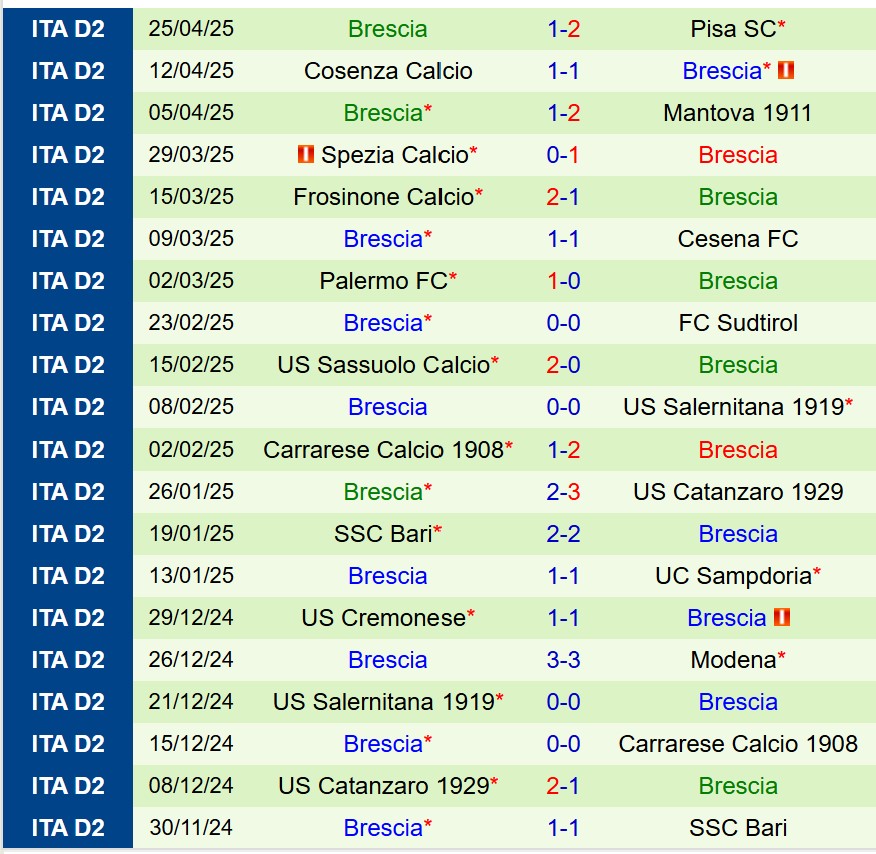Open the US Cremonese team link
Screen dimensions: 876x854
pos(383,618)
